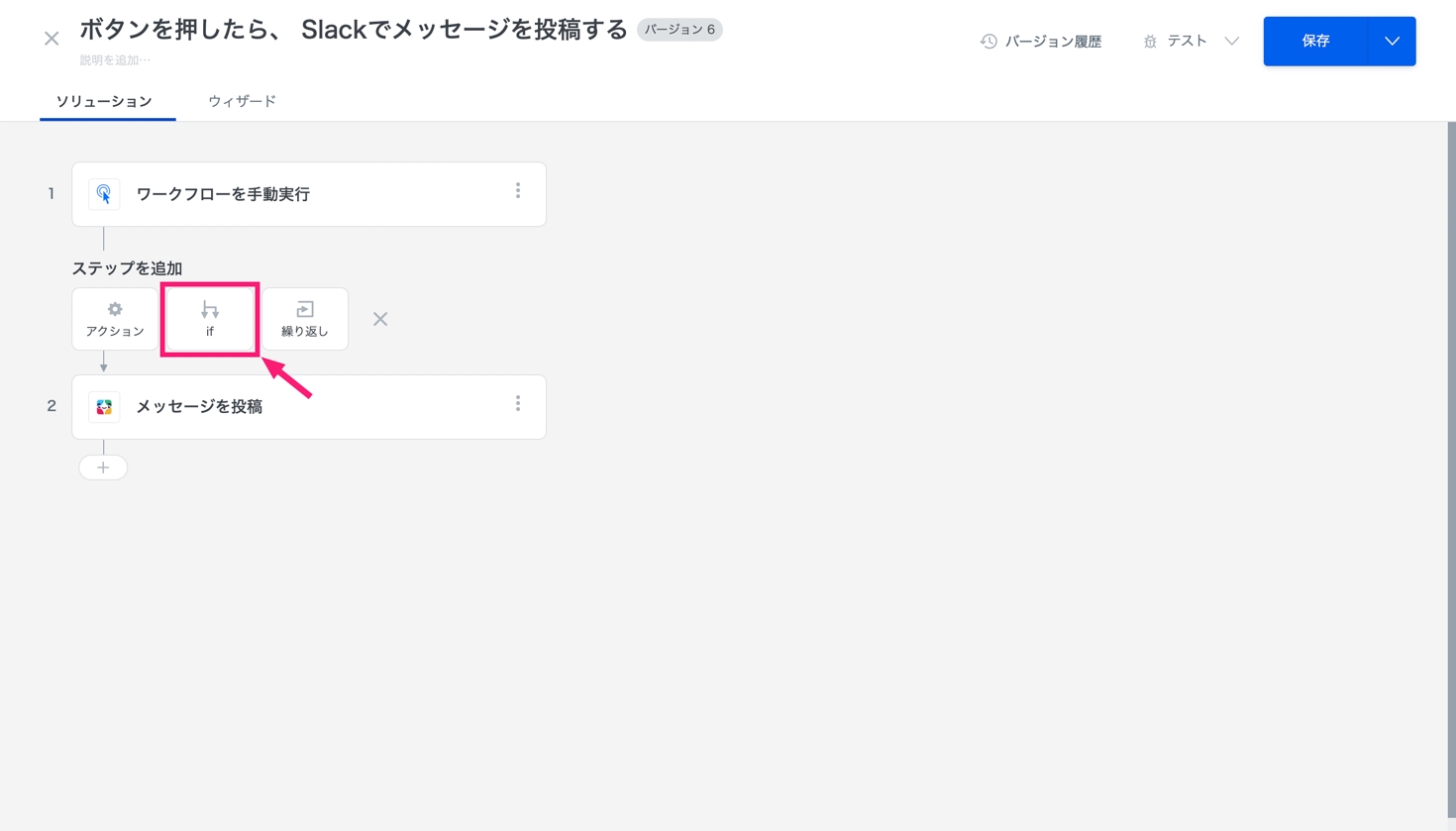This screenshot has width=1456, height=831.
Task: Open three-dot menu for ワークフローを手動実行 step
Action: 518,191
